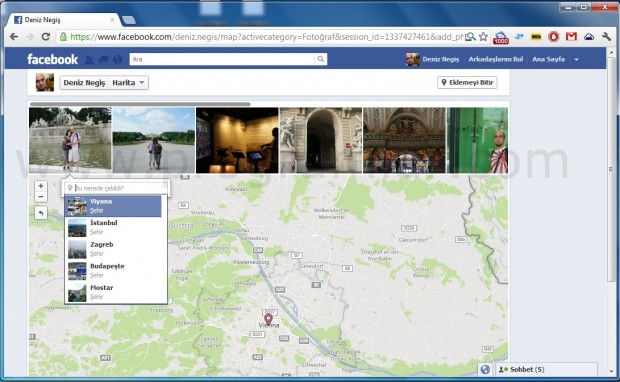Open Facebook friend requests icon
Screen dimensions: 620x382
[89, 59]
